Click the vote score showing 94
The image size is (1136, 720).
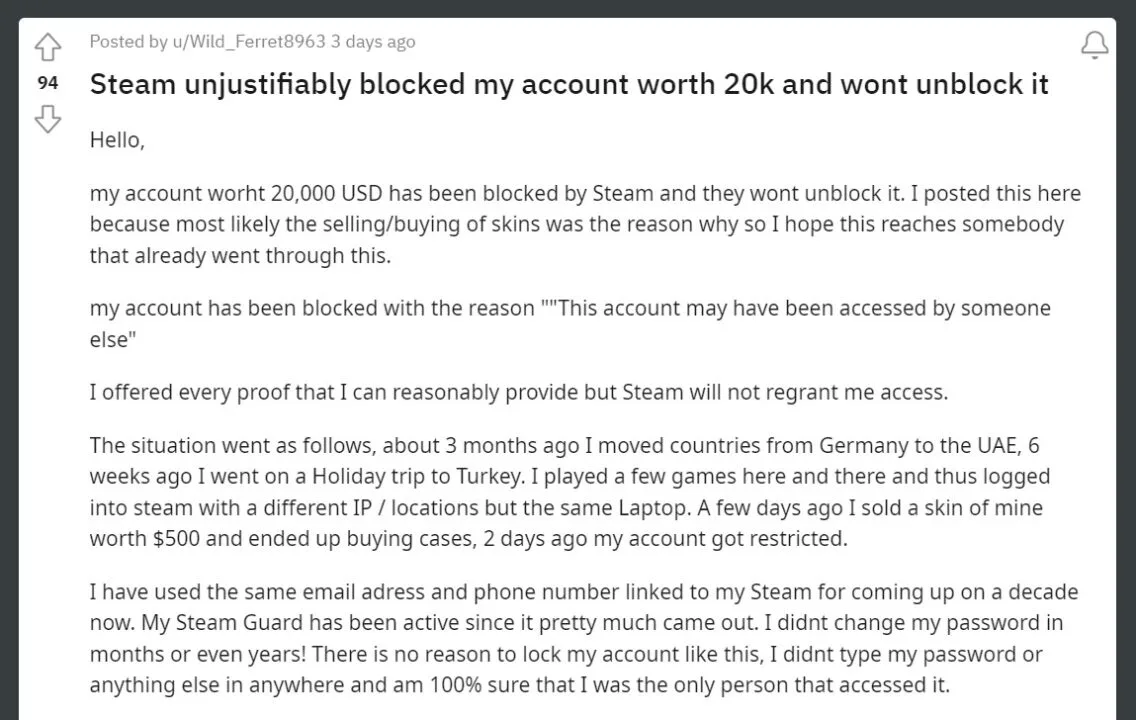pos(48,83)
